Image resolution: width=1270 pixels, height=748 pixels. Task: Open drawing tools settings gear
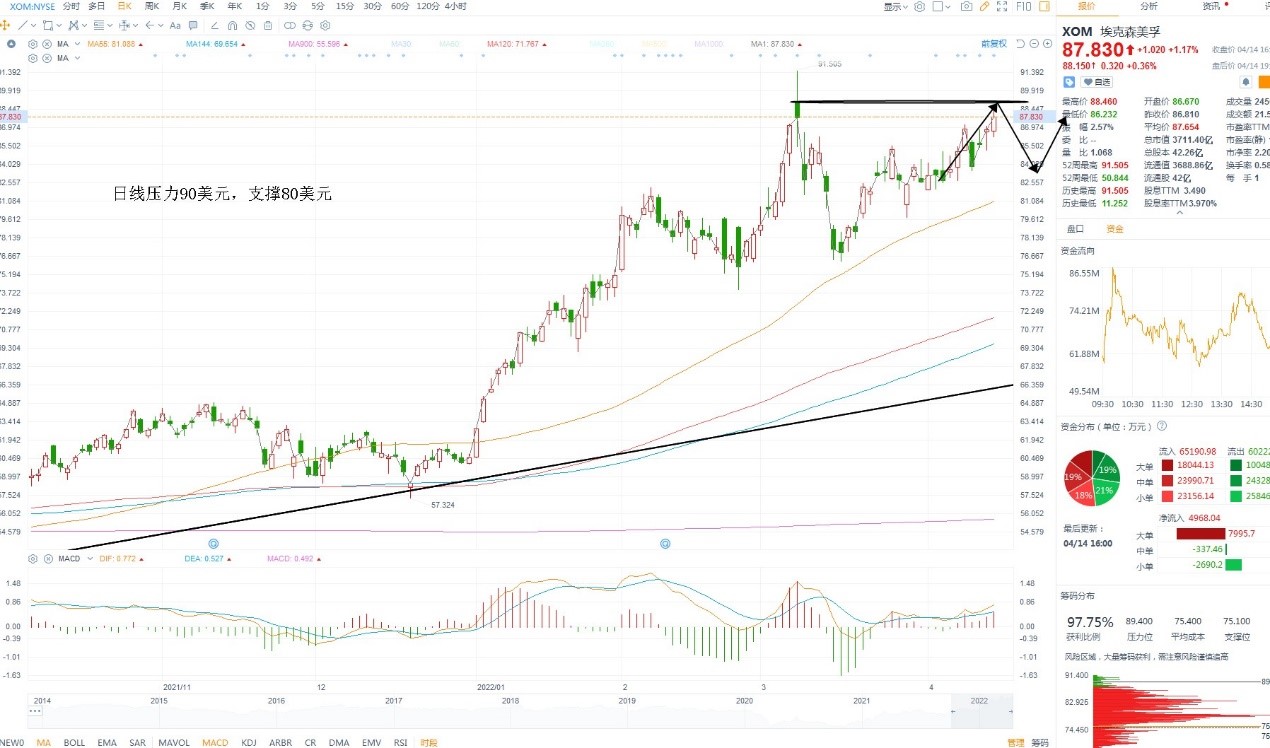pyautogui.click(x=325, y=25)
